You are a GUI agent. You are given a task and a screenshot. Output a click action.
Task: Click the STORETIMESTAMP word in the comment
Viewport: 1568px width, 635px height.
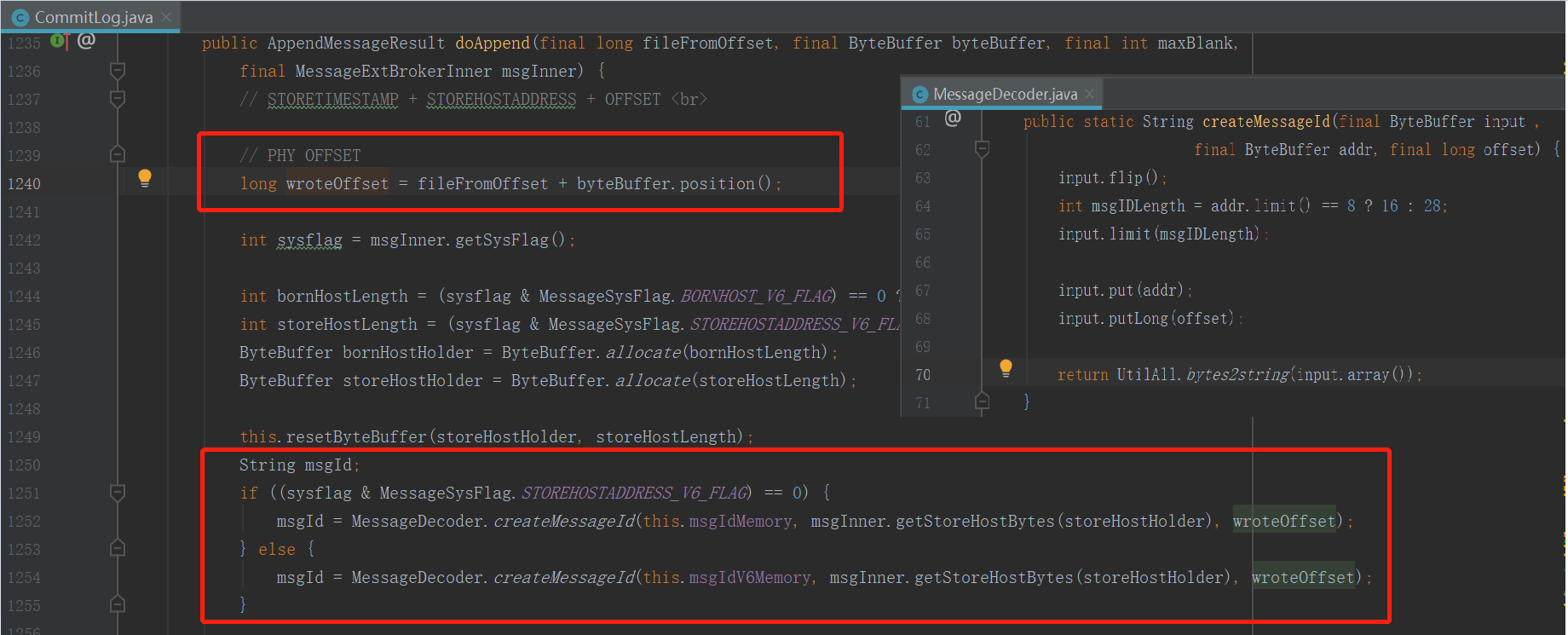coord(332,100)
